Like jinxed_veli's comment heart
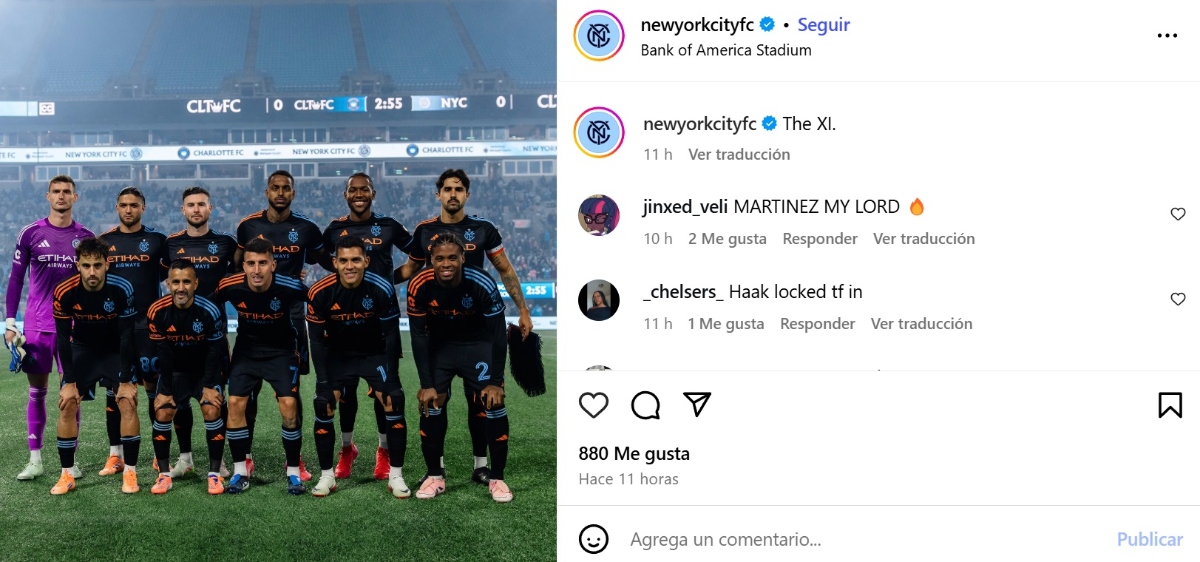This screenshot has height=562, width=1200. (1178, 214)
